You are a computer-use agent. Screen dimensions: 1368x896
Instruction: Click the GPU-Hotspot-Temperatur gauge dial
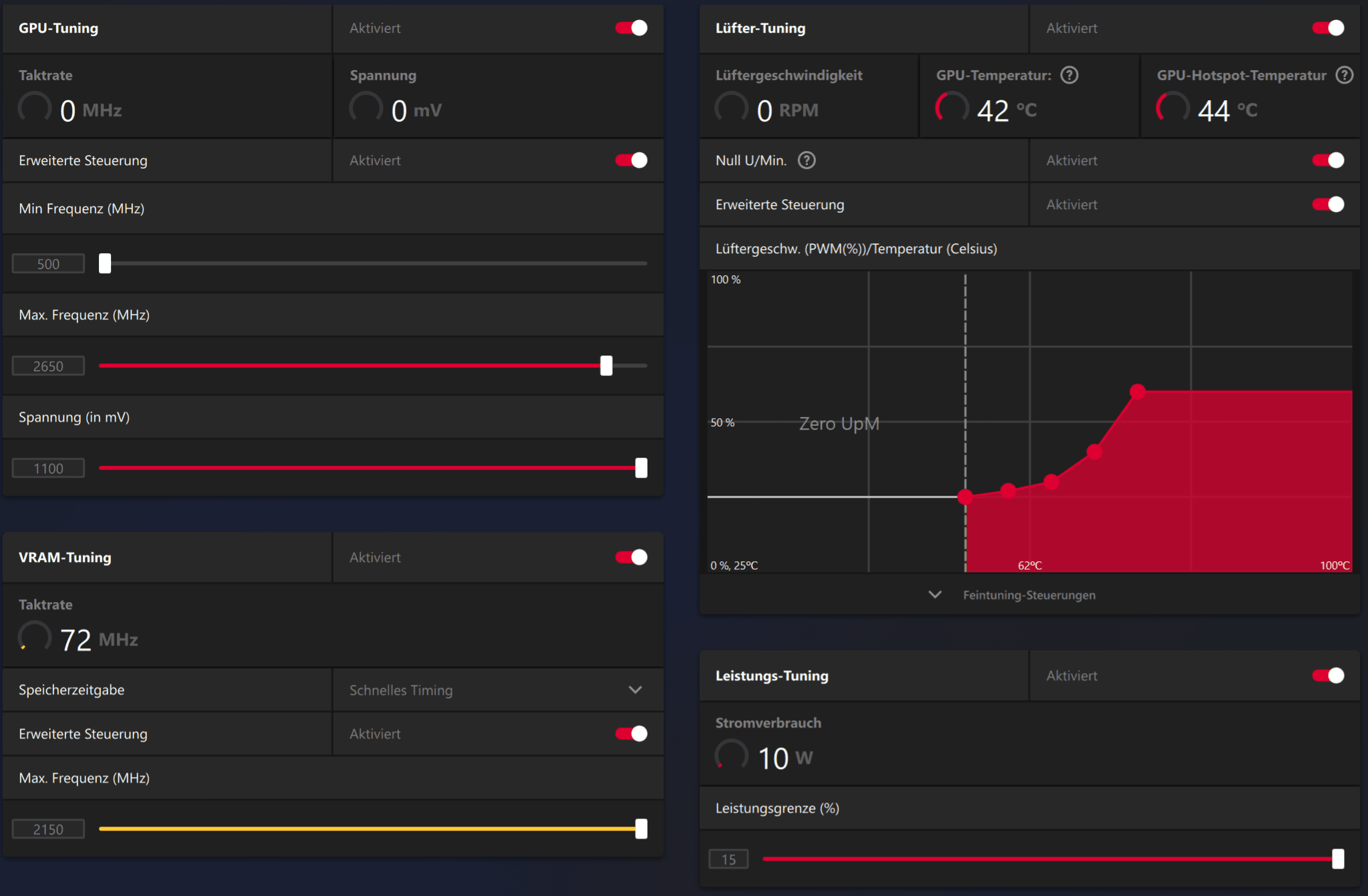1173,108
